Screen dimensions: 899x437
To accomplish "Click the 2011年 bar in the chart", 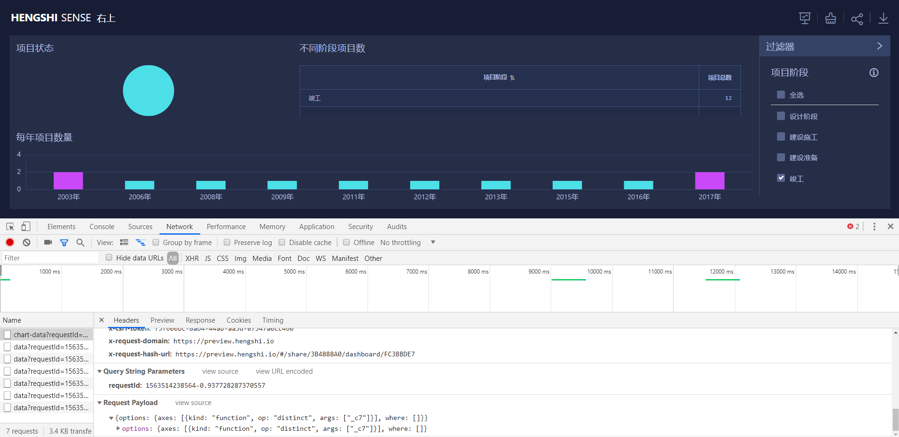I will tap(353, 185).
